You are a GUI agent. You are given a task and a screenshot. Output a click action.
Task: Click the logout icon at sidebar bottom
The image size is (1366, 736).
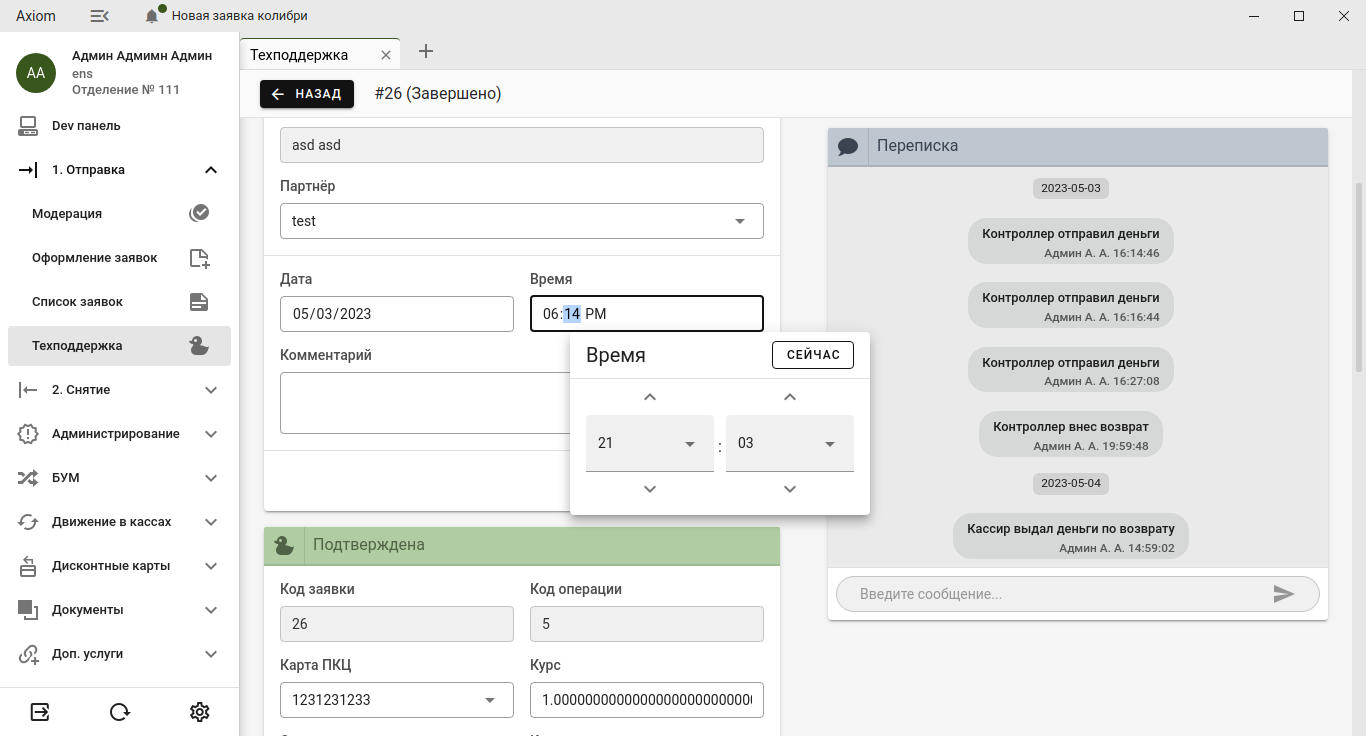click(40, 712)
